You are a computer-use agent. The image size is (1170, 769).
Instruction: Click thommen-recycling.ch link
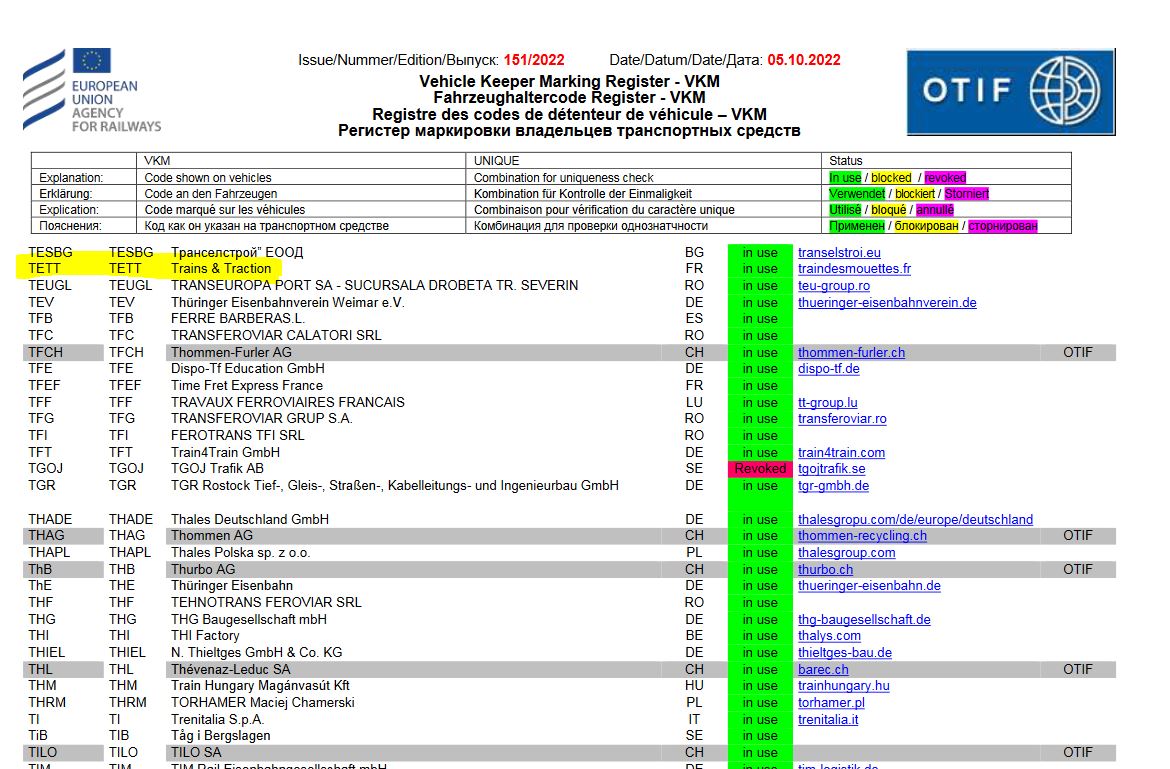coord(862,536)
